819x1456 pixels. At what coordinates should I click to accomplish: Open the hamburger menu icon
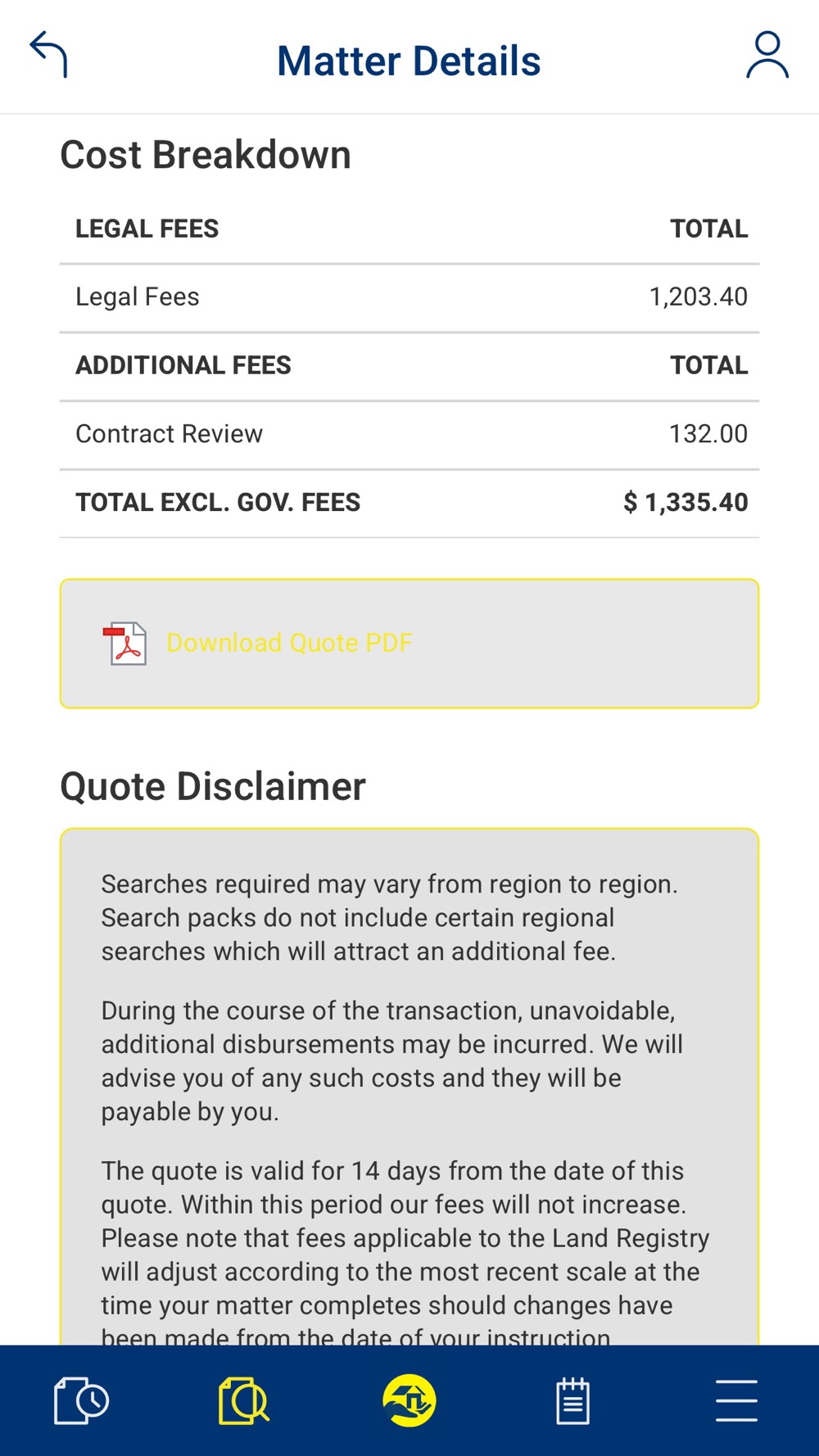pyautogui.click(x=736, y=1400)
